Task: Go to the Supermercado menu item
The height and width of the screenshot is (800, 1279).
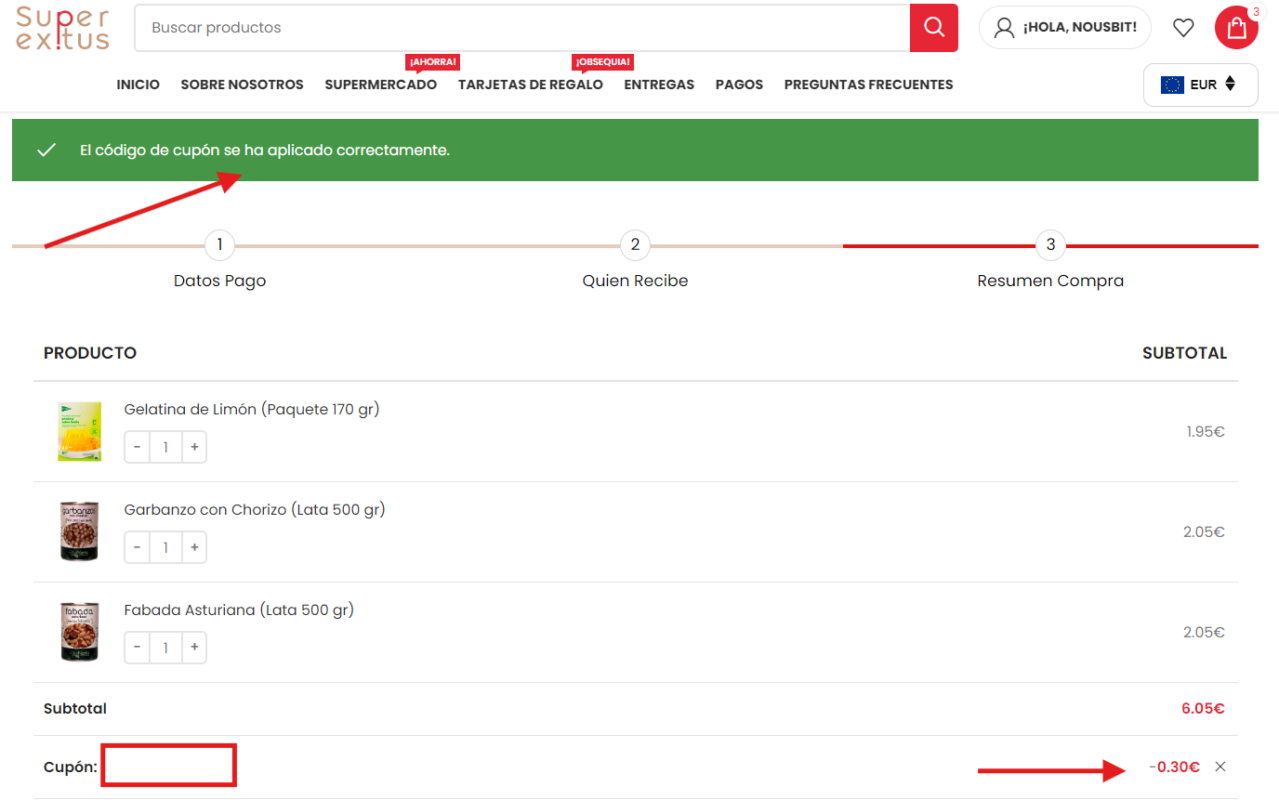Action: [x=380, y=85]
